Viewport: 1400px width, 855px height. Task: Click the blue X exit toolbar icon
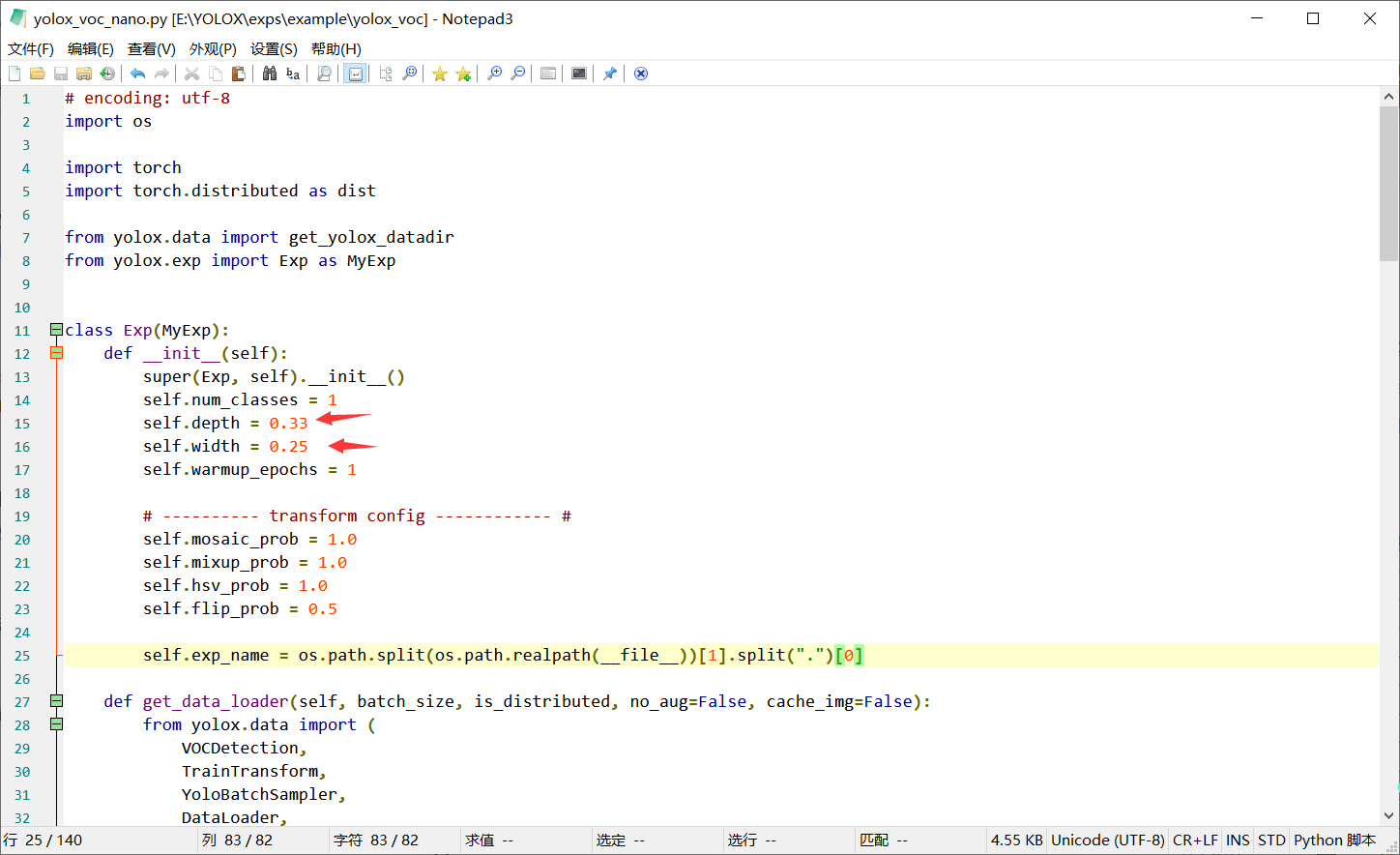point(641,74)
